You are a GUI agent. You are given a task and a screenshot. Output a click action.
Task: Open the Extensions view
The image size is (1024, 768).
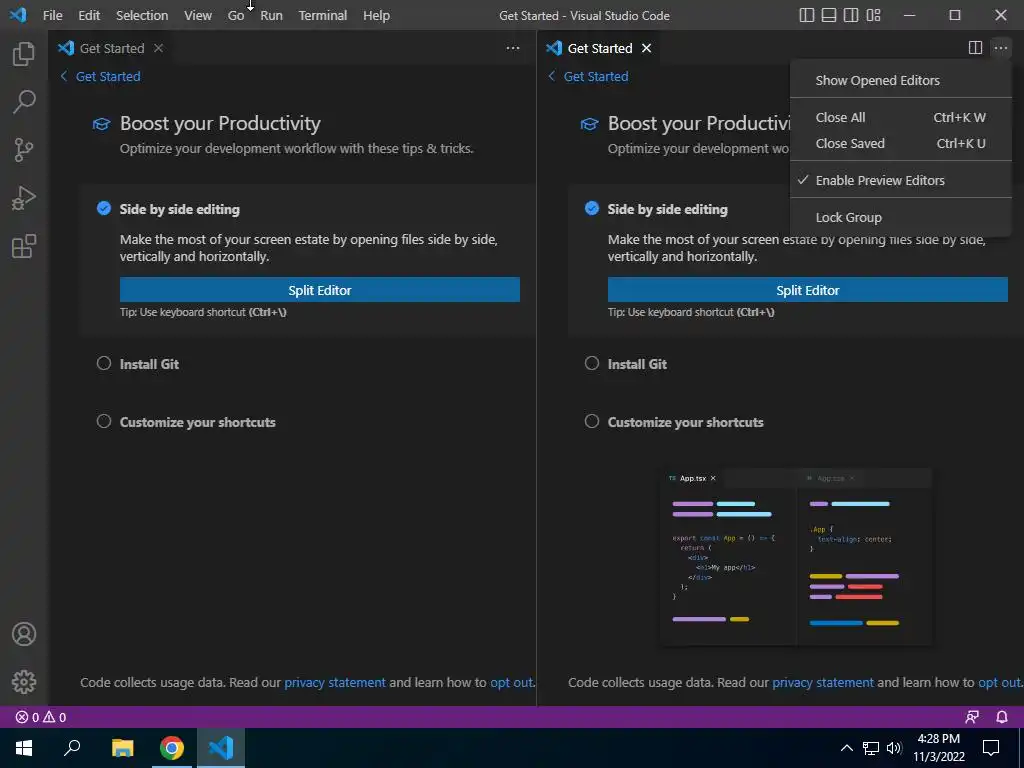click(x=24, y=246)
